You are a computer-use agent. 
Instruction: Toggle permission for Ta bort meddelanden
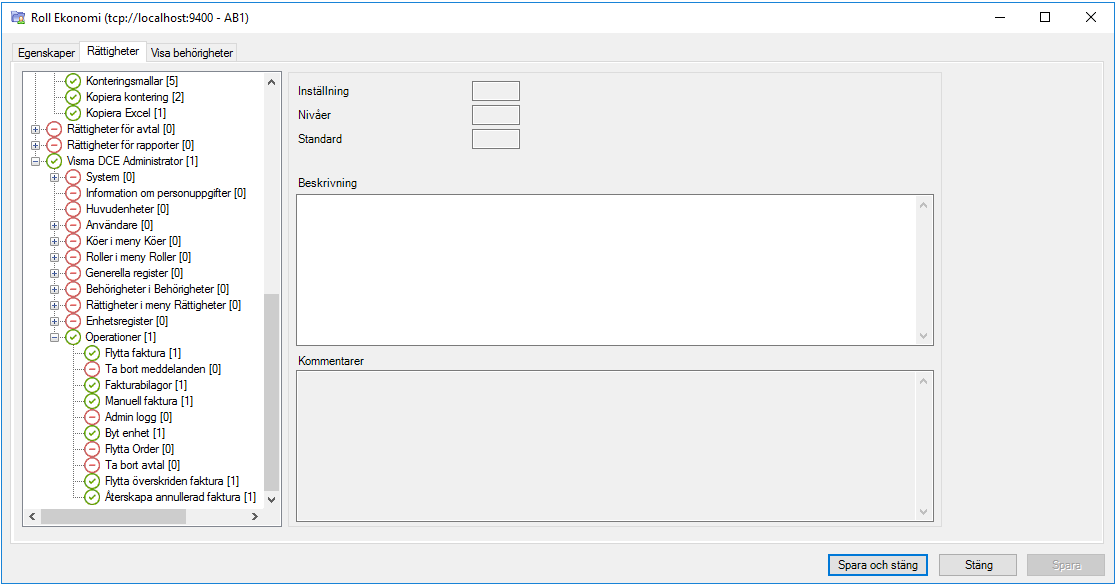coord(91,369)
